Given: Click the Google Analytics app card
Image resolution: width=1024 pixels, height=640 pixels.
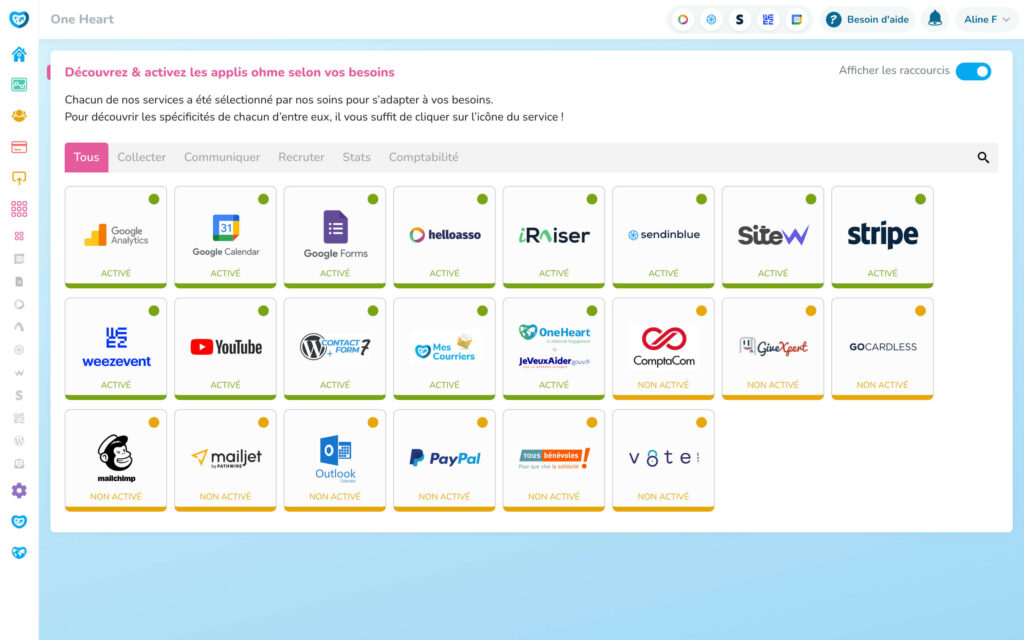Looking at the screenshot, I should pyautogui.click(x=116, y=236).
